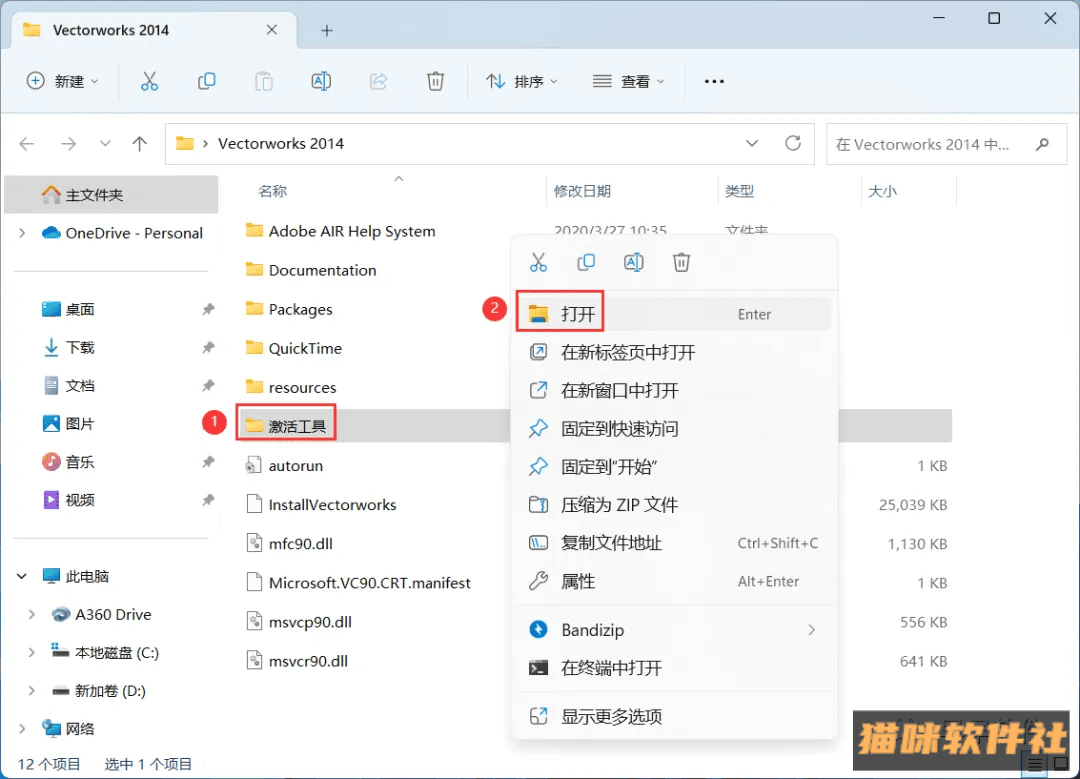Expand the OneDrive - Personal tree node
The height and width of the screenshot is (779, 1080).
pos(22,233)
